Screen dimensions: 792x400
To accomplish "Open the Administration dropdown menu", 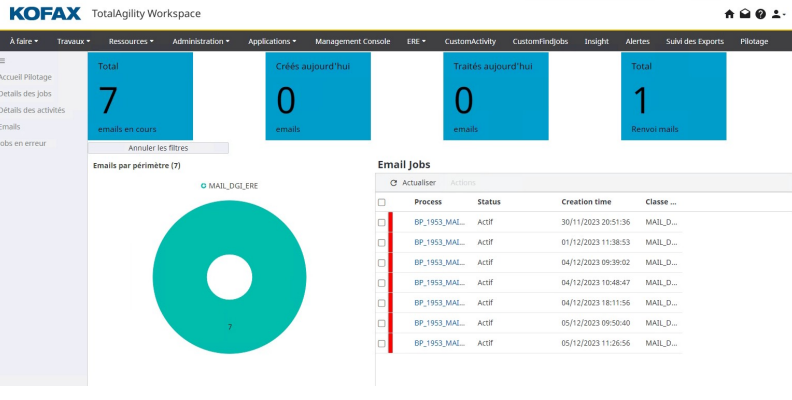I will 200,41.
